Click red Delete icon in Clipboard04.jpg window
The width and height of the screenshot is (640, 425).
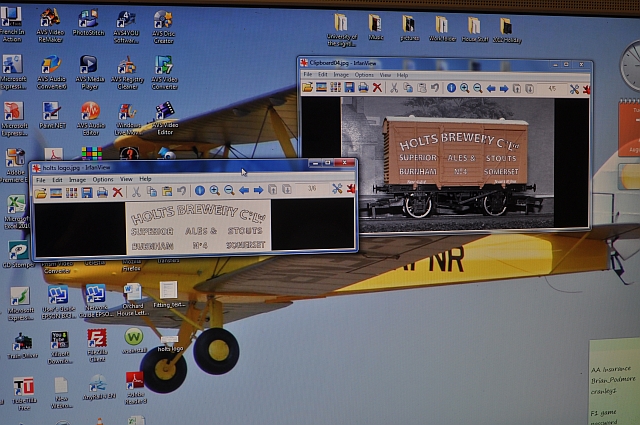[377, 87]
